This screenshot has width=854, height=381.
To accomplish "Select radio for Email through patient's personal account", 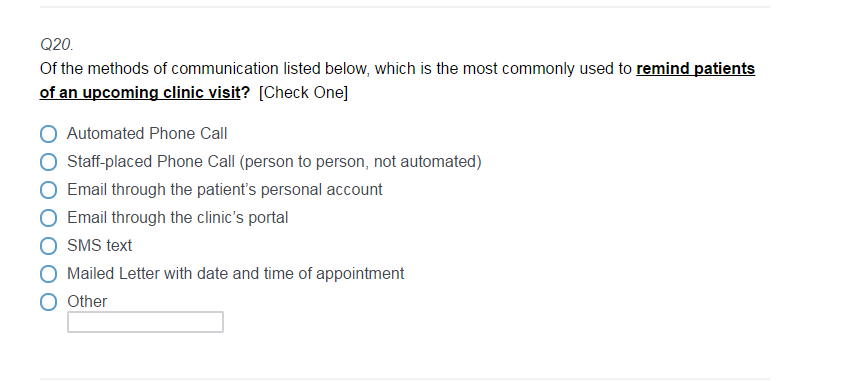I will 48,190.
